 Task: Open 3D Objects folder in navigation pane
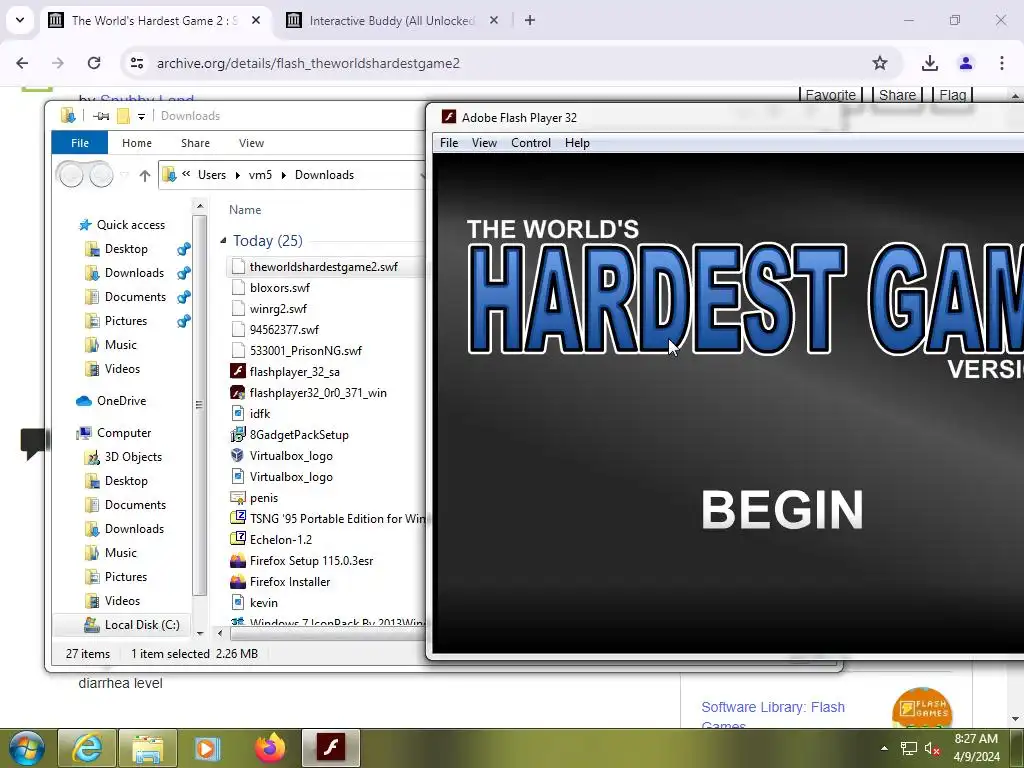[133, 457]
